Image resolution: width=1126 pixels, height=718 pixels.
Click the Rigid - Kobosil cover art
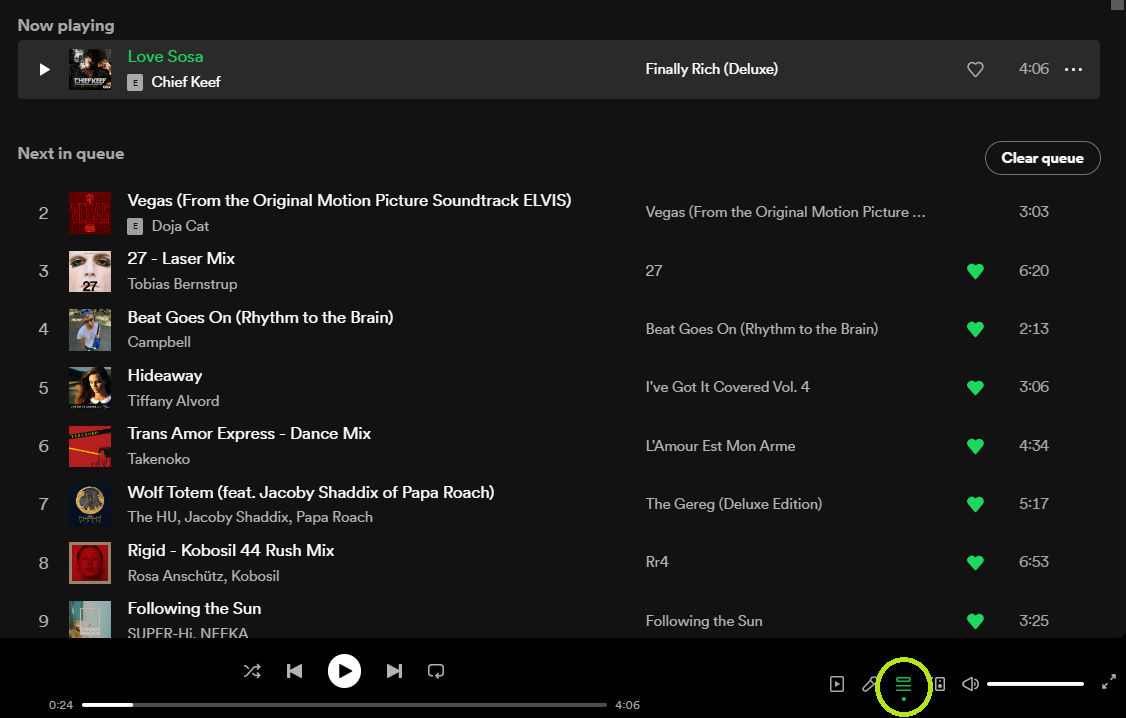click(x=90, y=563)
